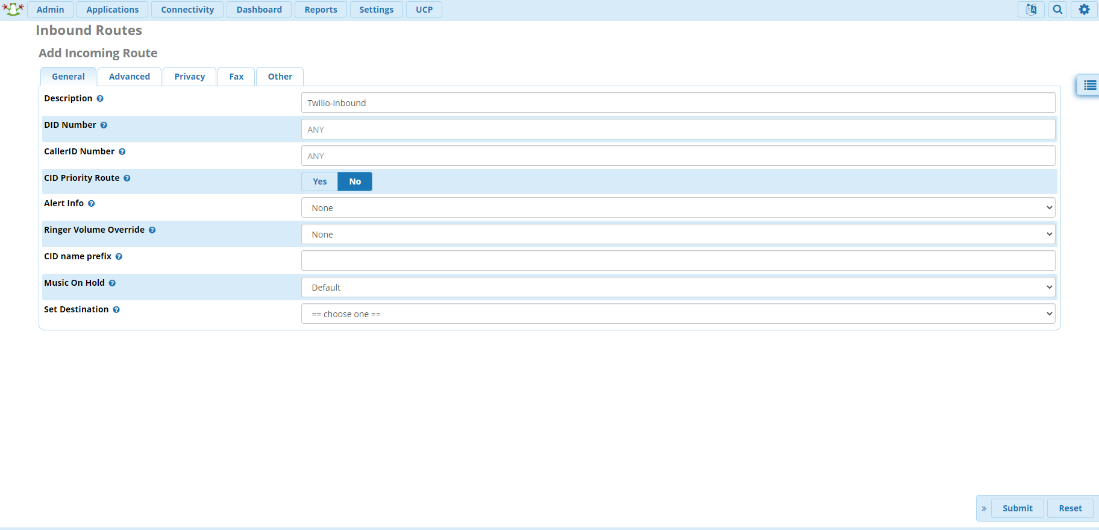Viewport: 1099px width, 530px height.
Task: Click the Reset button
Action: click(1070, 508)
